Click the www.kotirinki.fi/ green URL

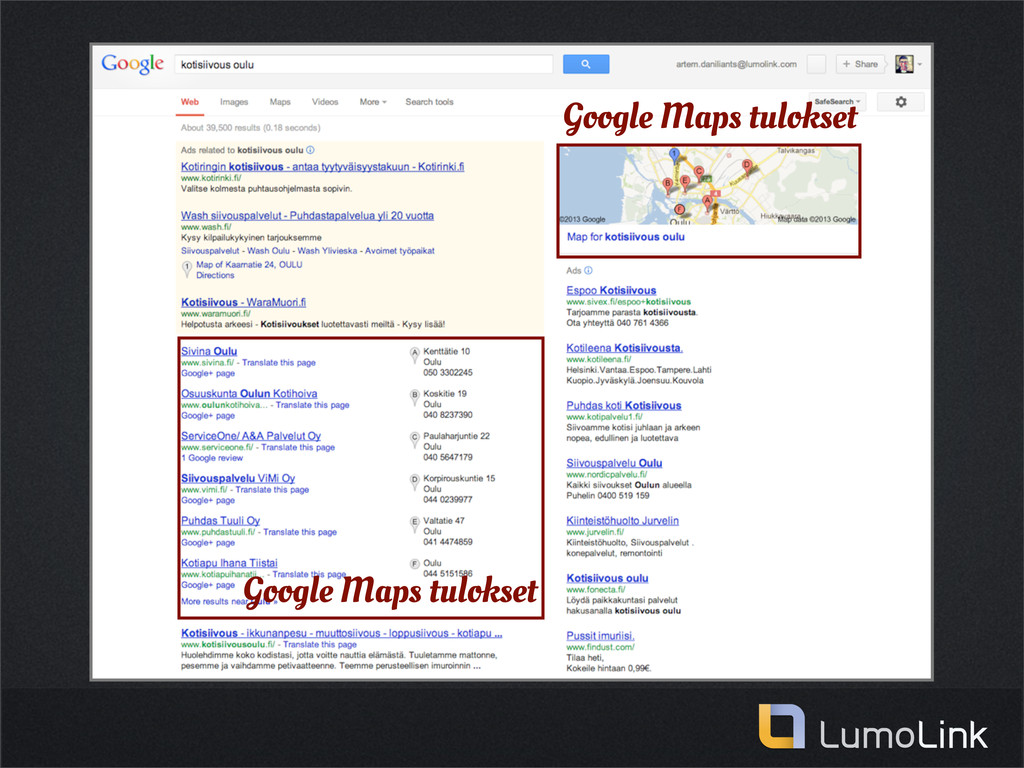pyautogui.click(x=211, y=178)
